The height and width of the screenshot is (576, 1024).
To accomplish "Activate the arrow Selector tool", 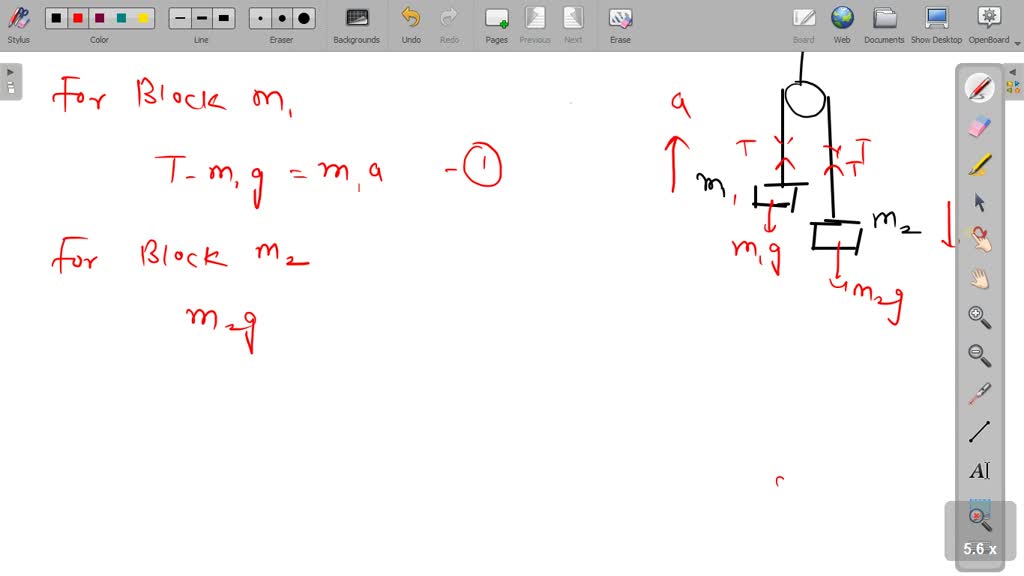I will tap(979, 202).
